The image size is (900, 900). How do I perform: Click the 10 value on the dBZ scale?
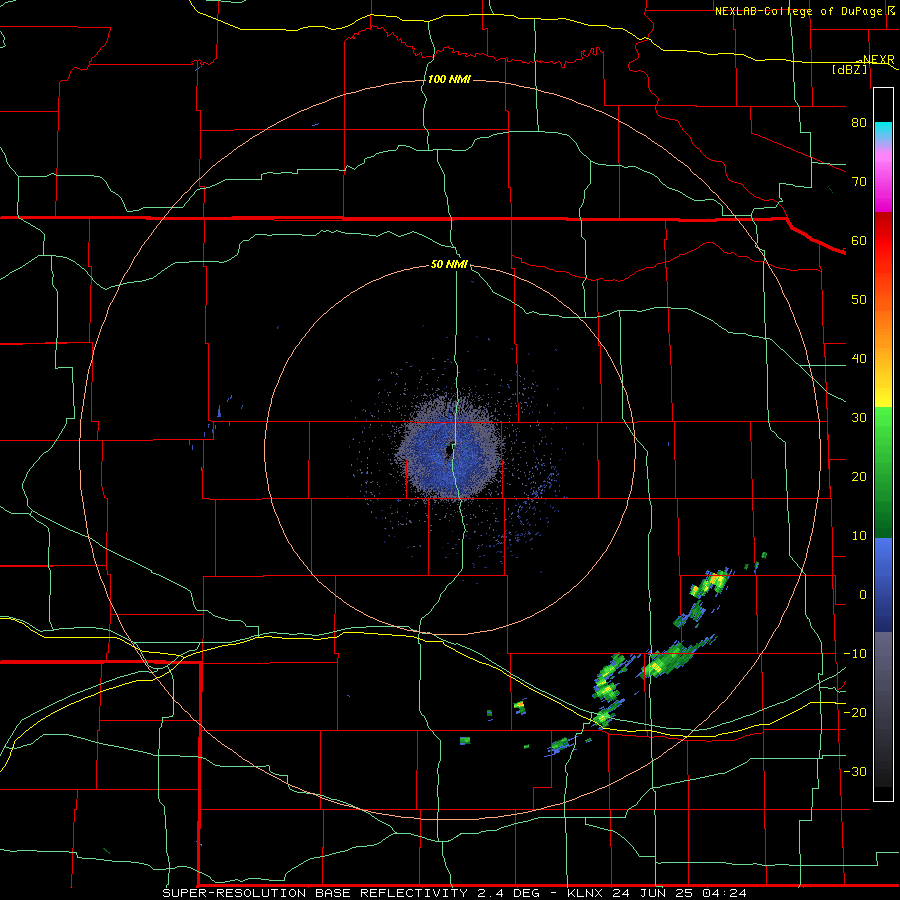[859, 536]
